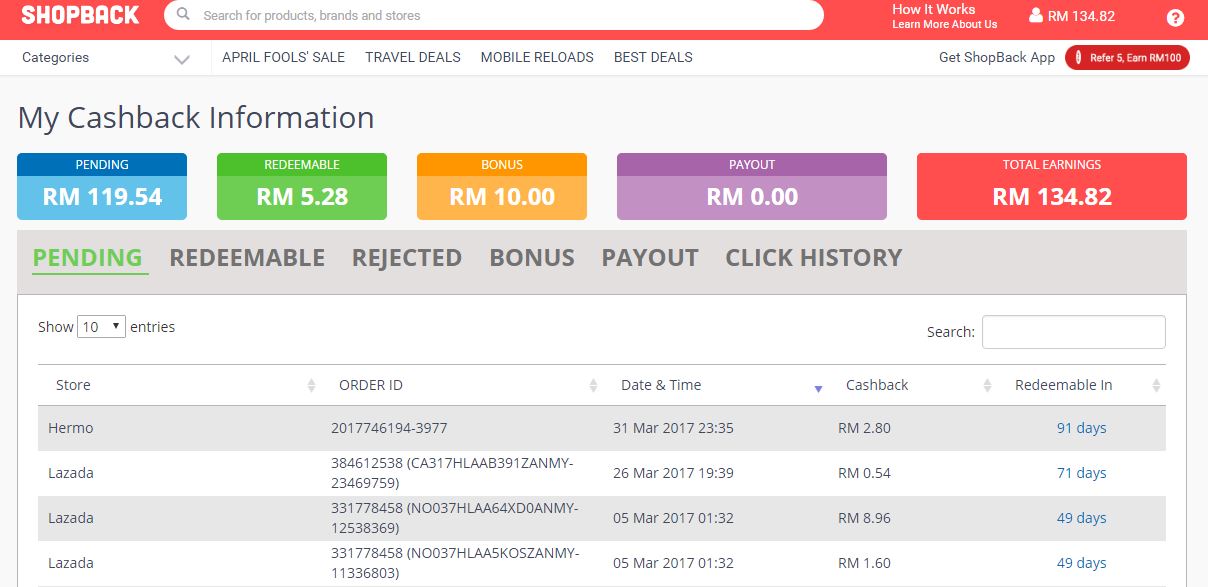Open account balance RM 134.82
Screen dimensions: 1208x587
pos(1081,16)
